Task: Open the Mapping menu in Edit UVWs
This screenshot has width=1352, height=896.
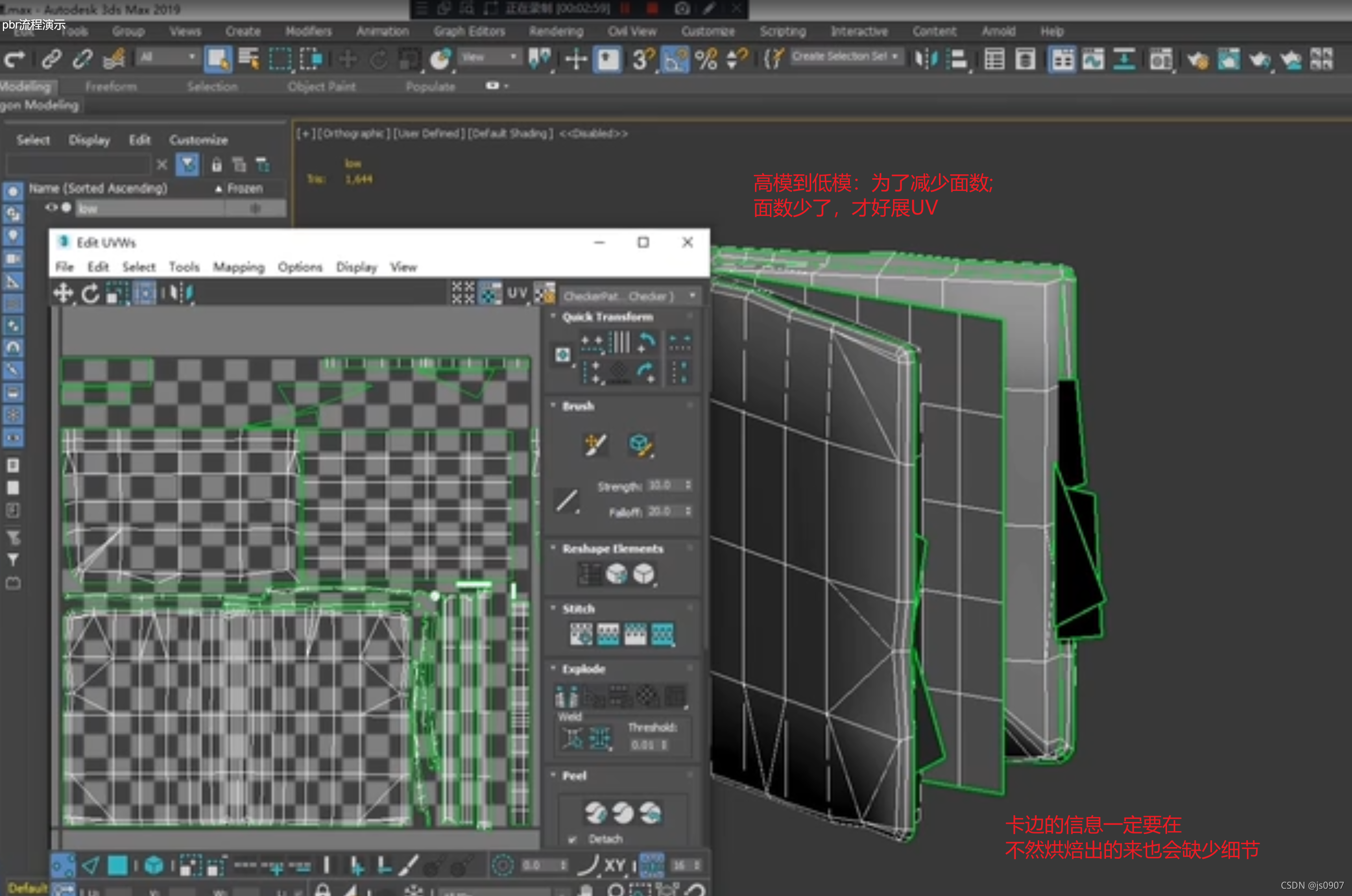Action: pos(239,267)
